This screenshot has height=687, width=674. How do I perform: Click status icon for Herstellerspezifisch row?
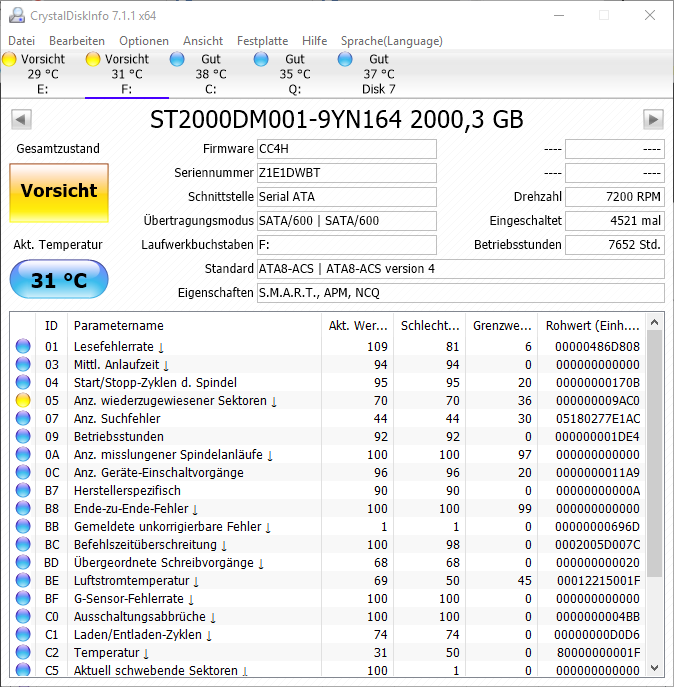23,490
